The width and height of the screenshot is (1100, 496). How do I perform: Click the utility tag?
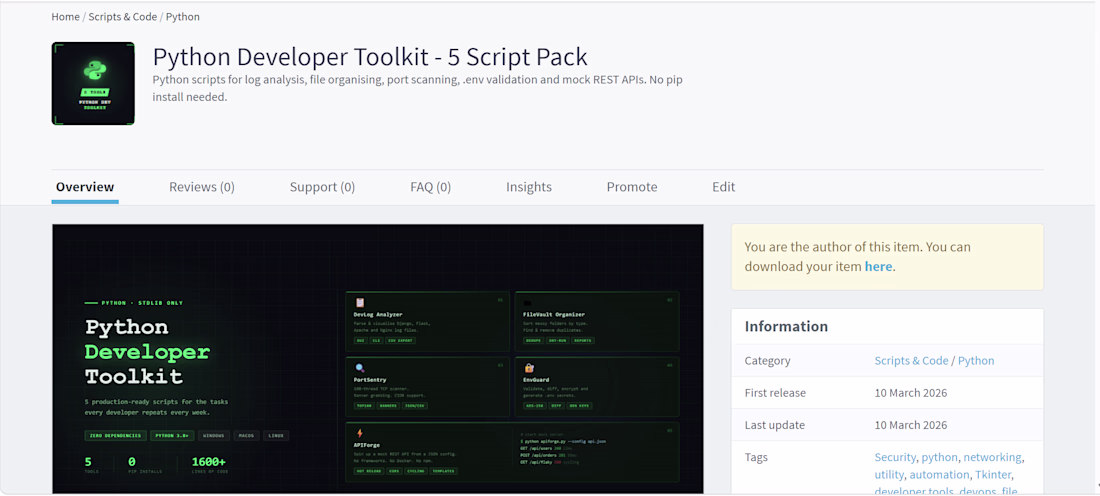[x=889, y=475]
